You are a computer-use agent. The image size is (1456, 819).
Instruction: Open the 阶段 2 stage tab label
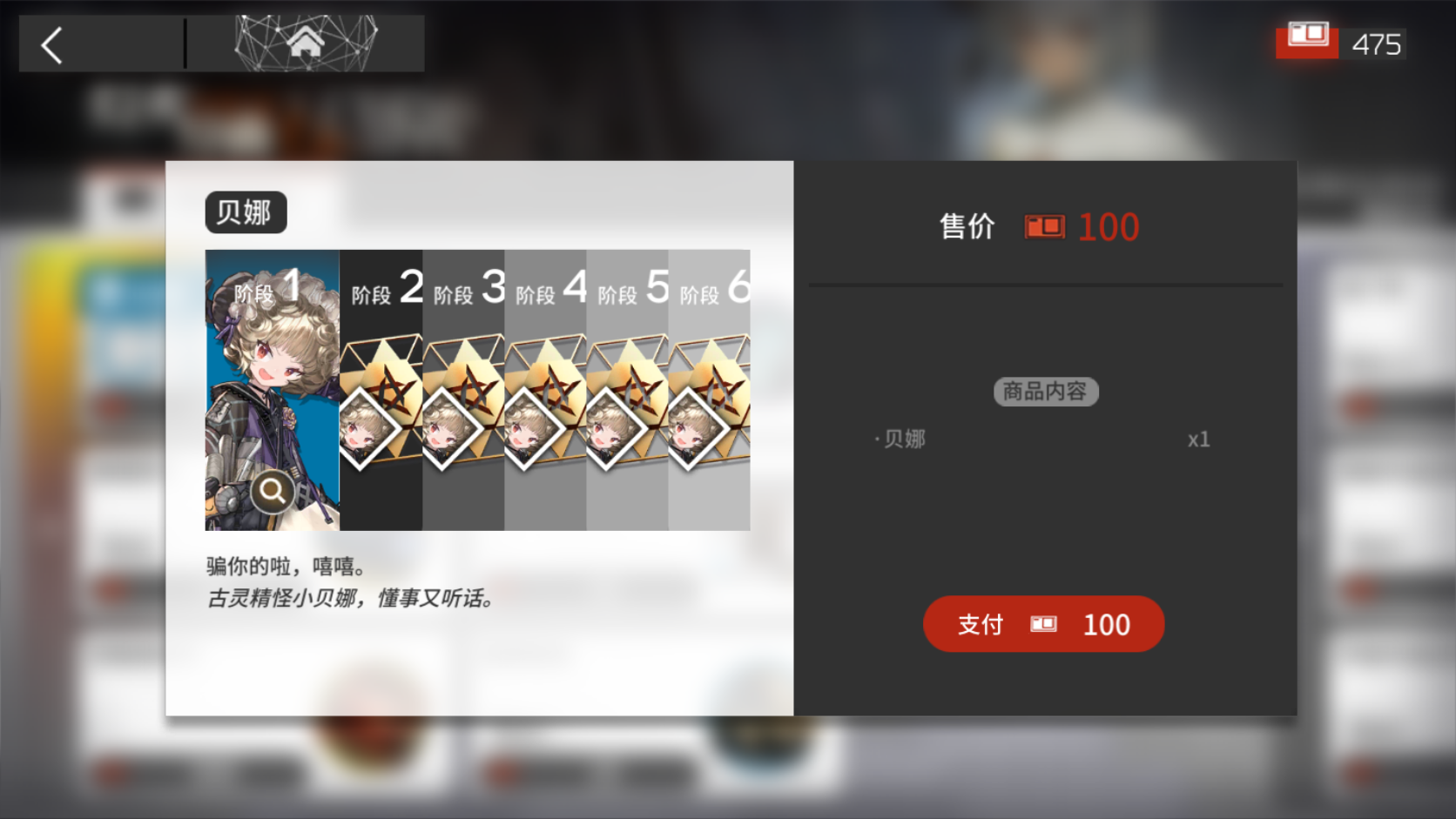[387, 288]
